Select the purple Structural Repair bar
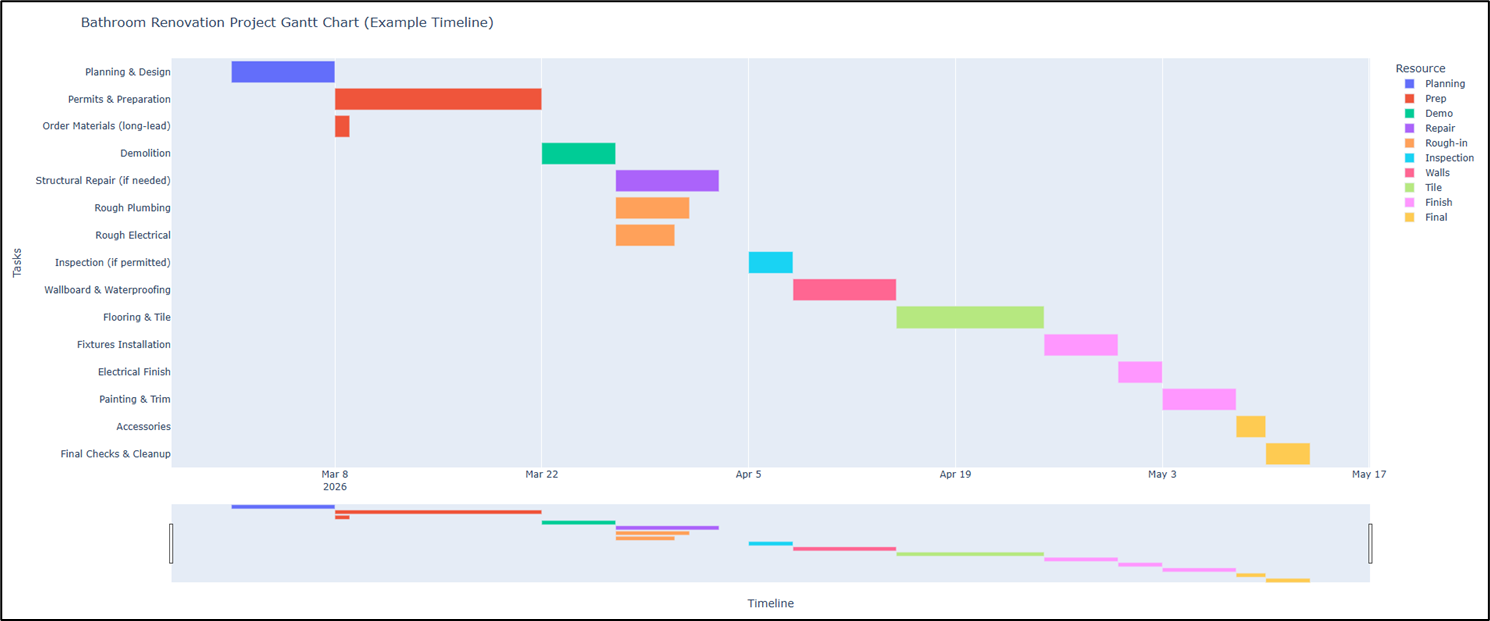Screen dimensions: 1490x621 667,181
